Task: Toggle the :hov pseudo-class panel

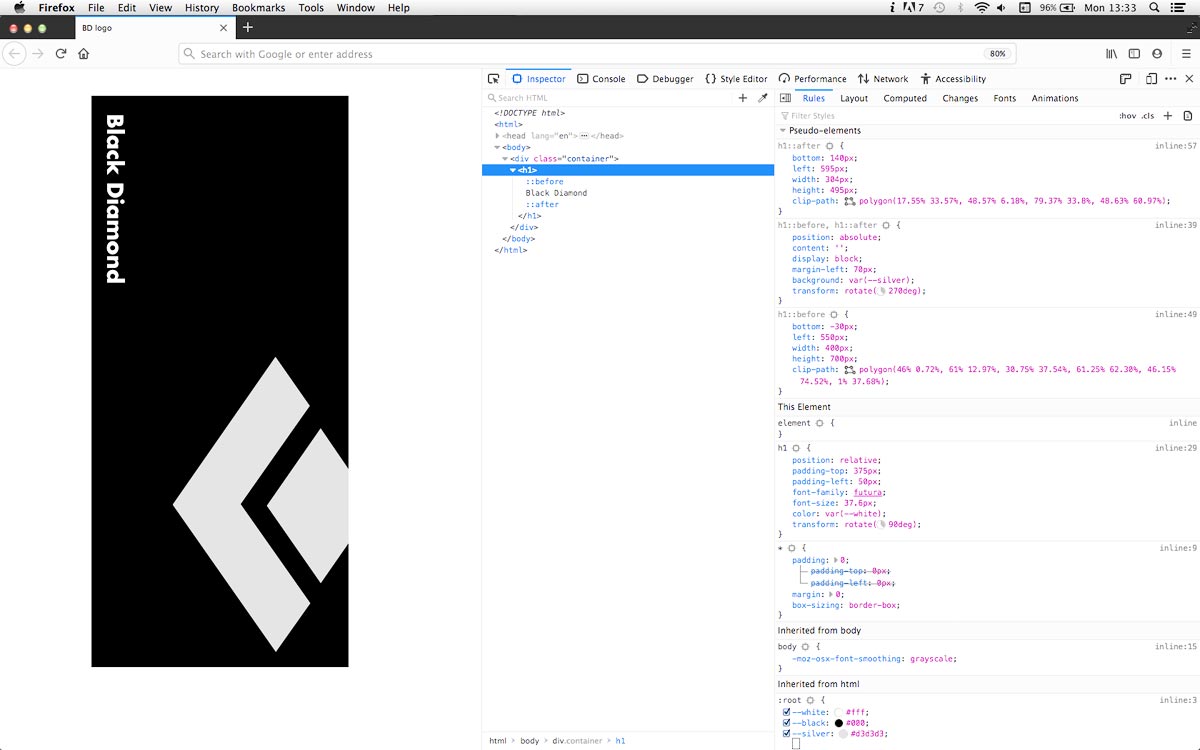Action: point(1127,116)
